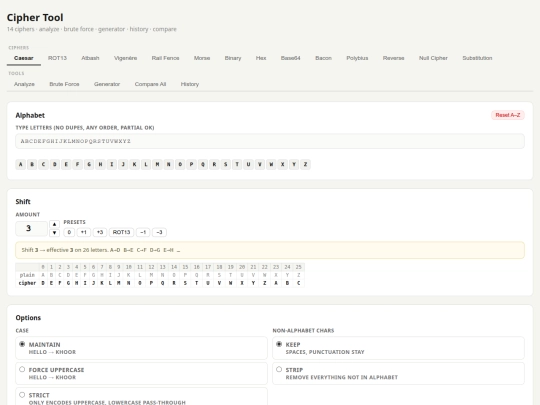Apply the 0 shift preset
This screenshot has height=405, width=540.
(69, 232)
